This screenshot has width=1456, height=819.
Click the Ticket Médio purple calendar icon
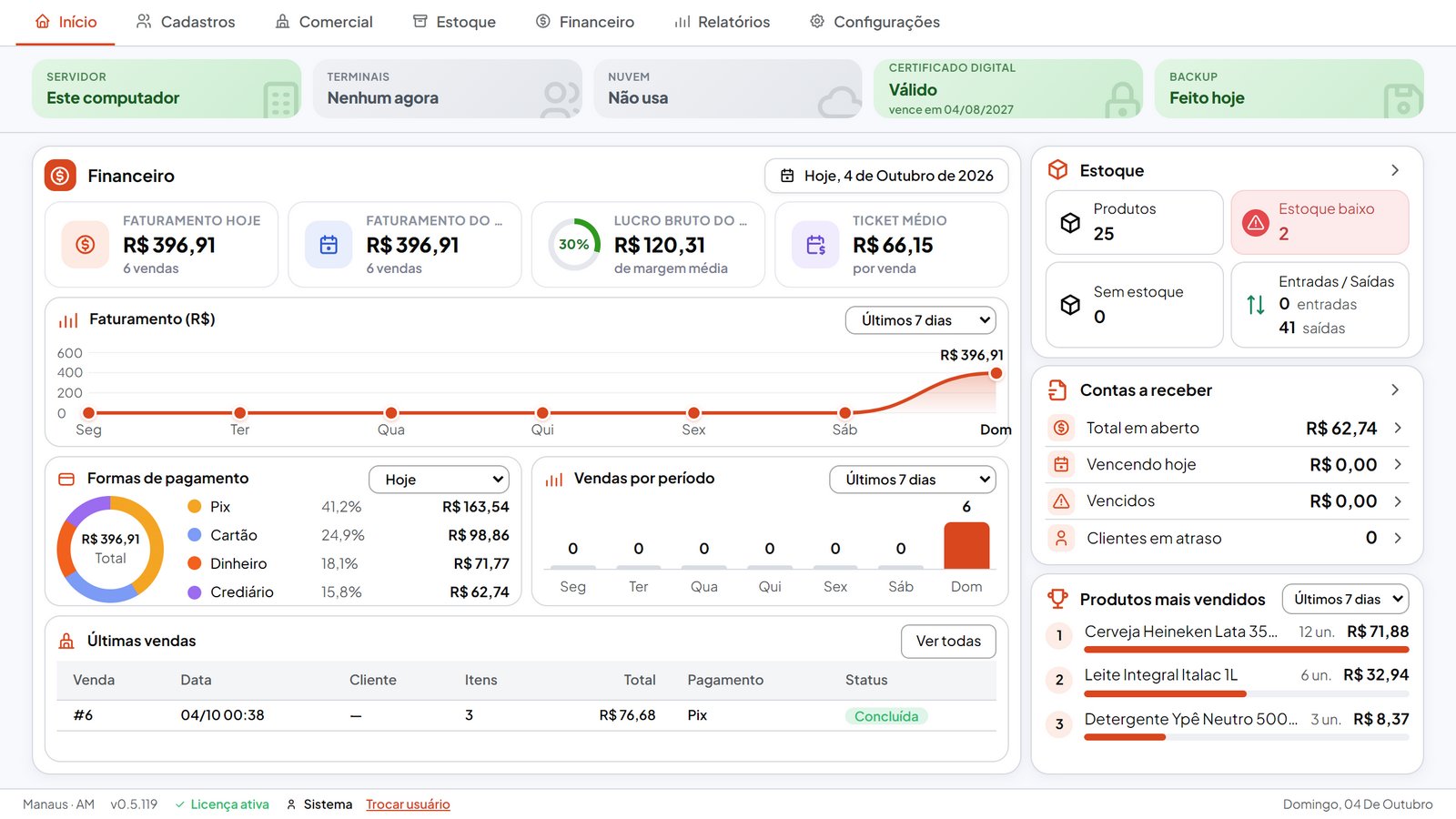[815, 245]
